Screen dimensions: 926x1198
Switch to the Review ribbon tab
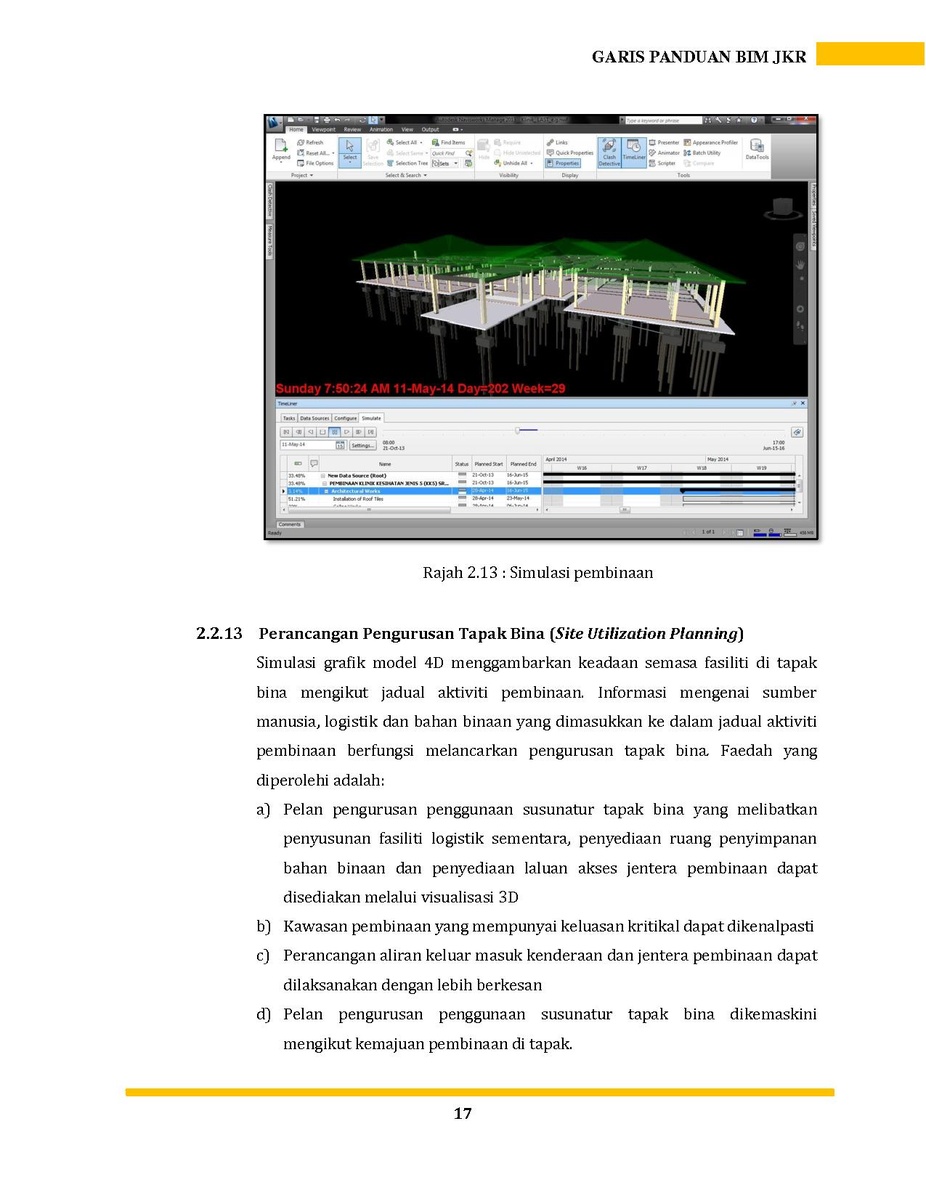(x=352, y=129)
